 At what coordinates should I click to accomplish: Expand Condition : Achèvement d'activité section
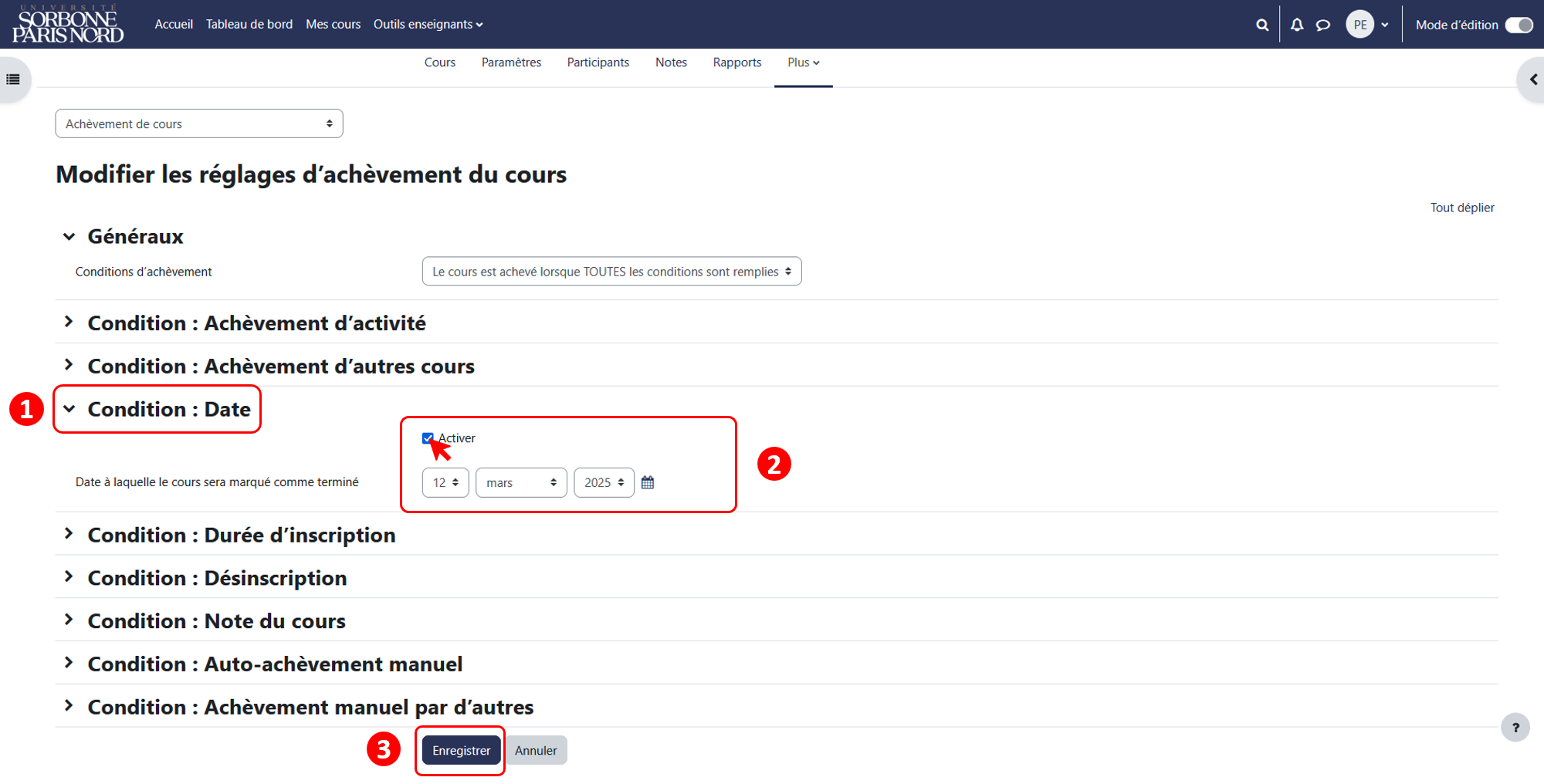[256, 323]
